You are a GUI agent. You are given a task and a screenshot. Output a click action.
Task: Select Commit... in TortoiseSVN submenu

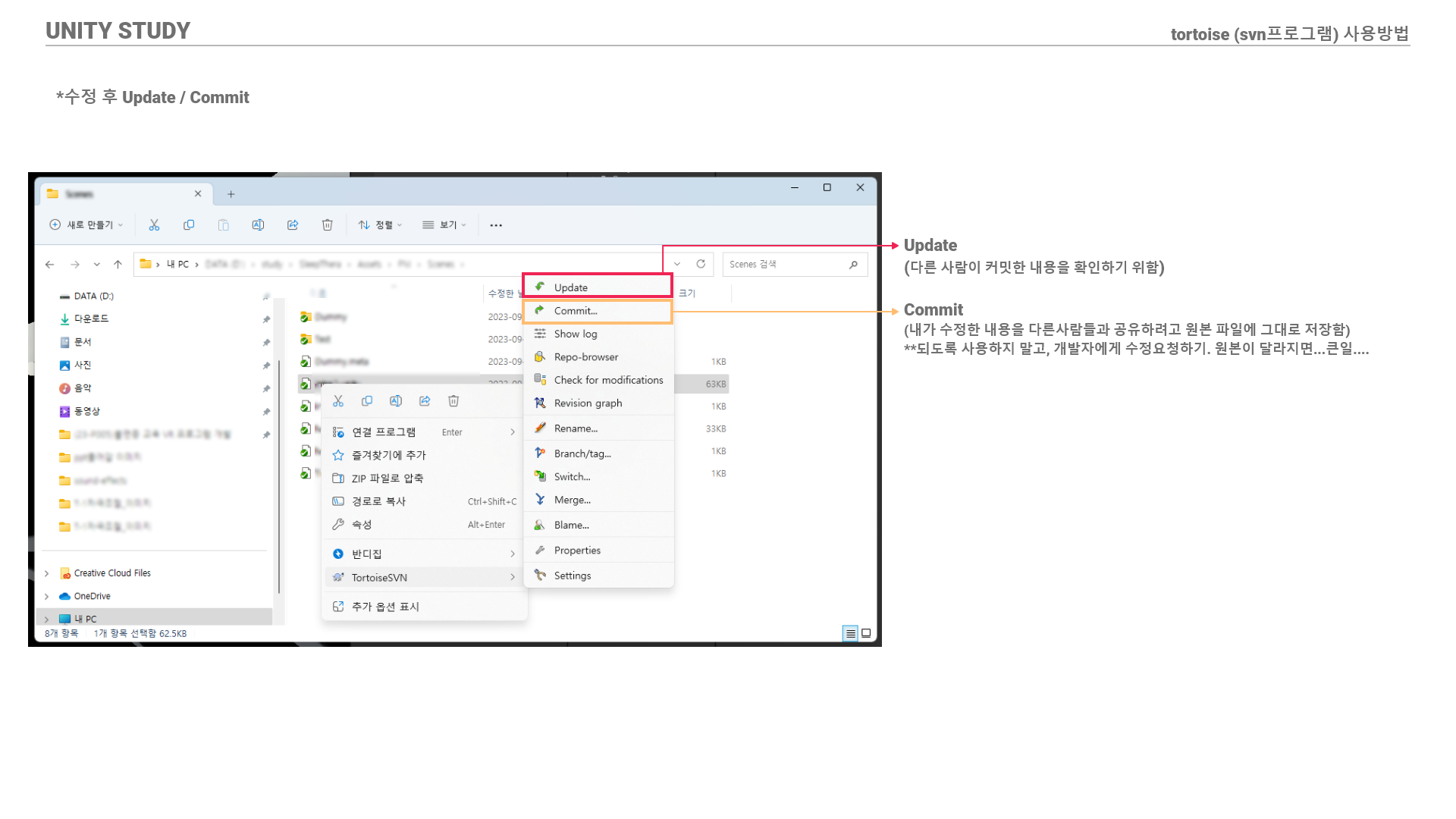(576, 311)
